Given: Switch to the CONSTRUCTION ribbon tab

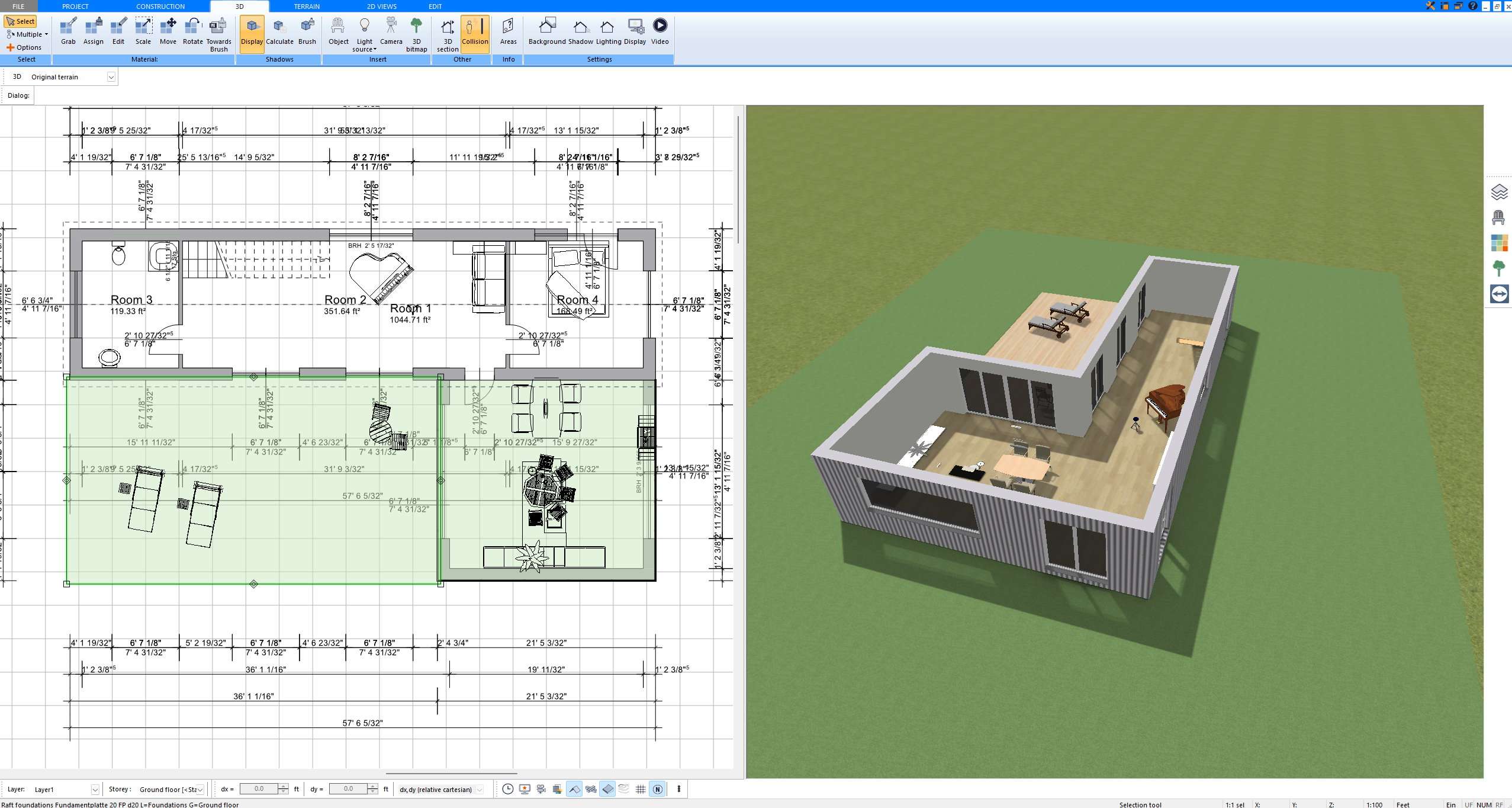Looking at the screenshot, I should [x=160, y=7].
